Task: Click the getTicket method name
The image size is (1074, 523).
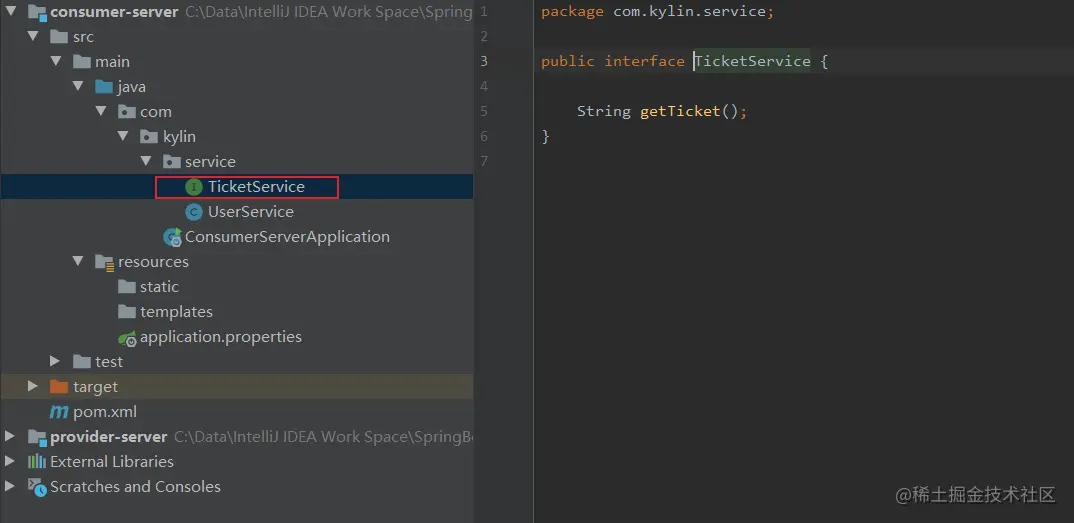Action: point(680,112)
